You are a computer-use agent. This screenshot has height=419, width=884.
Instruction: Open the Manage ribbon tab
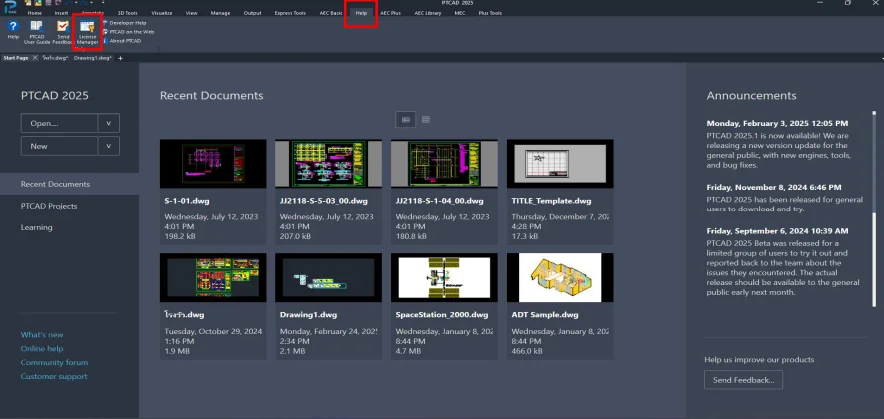(220, 12)
